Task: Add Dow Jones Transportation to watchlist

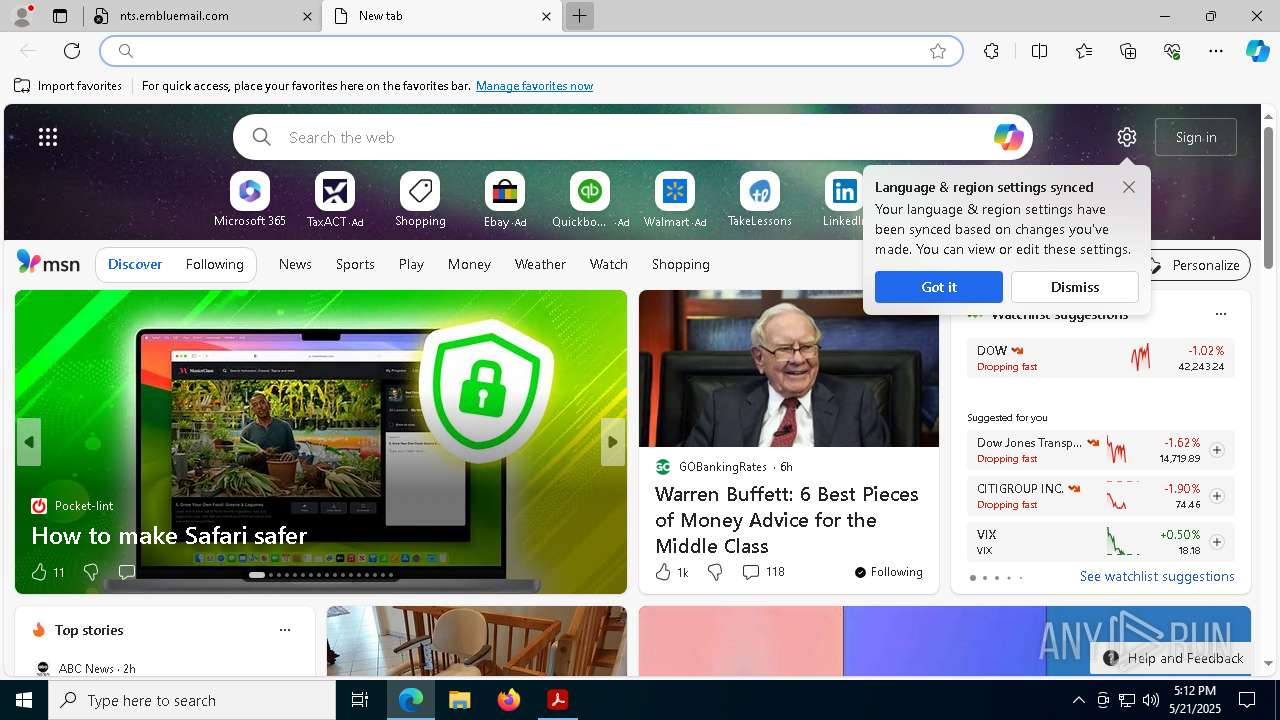Action: click(1217, 450)
